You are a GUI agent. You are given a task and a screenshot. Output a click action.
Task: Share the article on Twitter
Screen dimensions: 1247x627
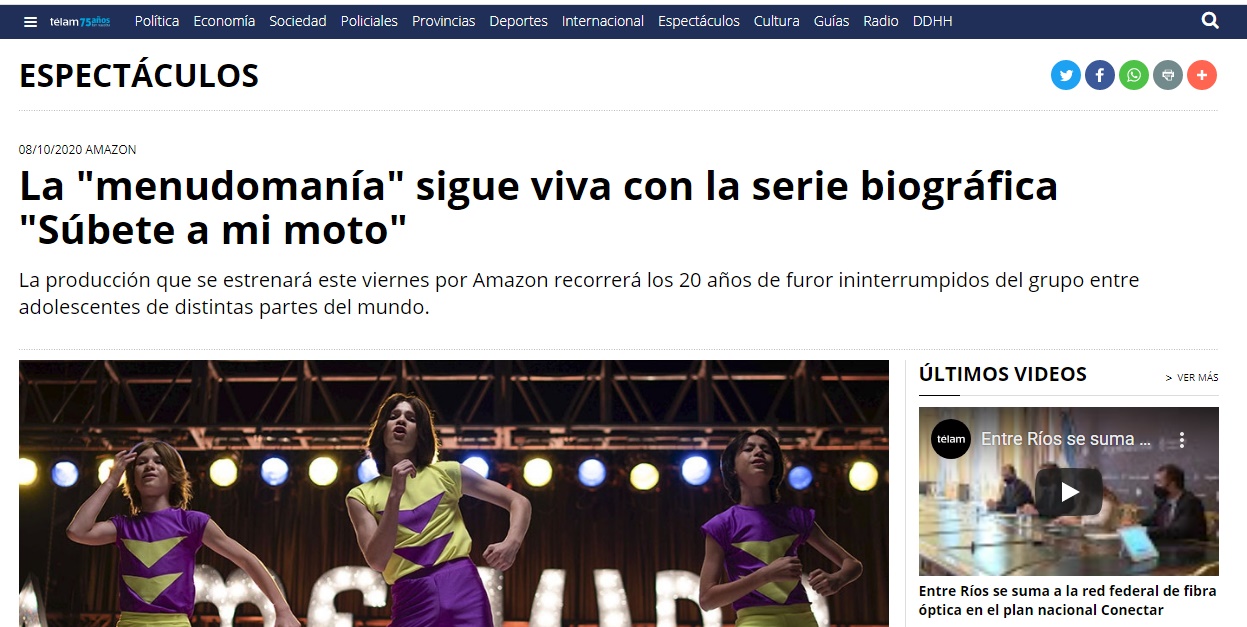point(1066,75)
